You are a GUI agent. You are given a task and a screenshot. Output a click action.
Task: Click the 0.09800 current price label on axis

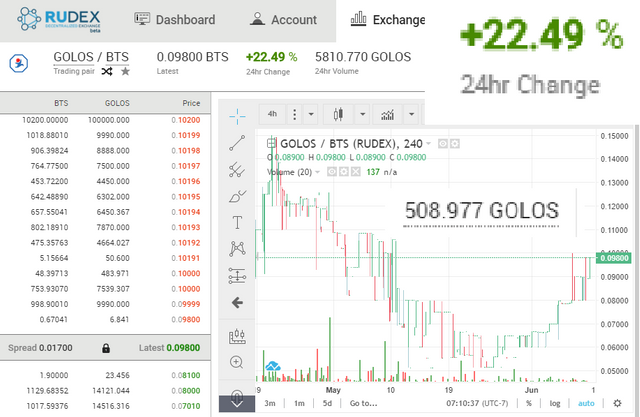click(613, 258)
